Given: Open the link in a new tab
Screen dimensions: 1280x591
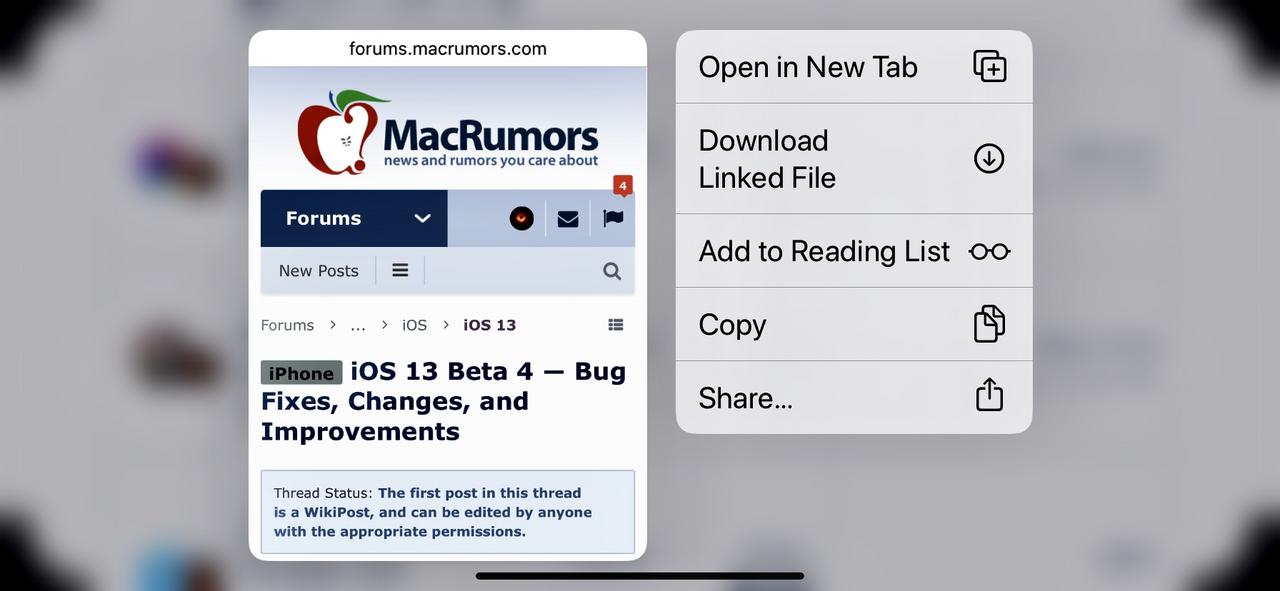Looking at the screenshot, I should 854,67.
